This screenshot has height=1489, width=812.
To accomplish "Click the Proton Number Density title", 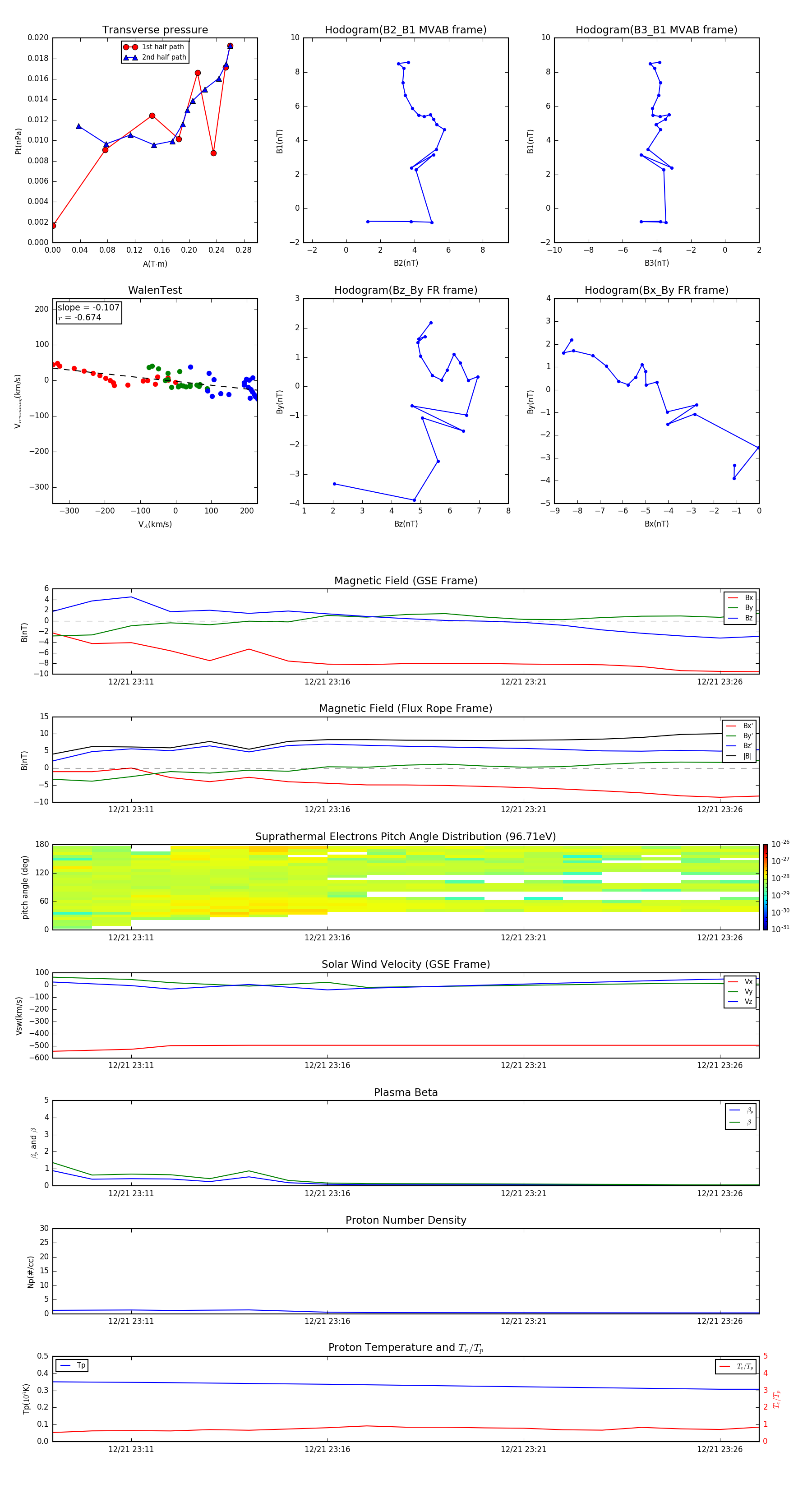I will [406, 1220].
